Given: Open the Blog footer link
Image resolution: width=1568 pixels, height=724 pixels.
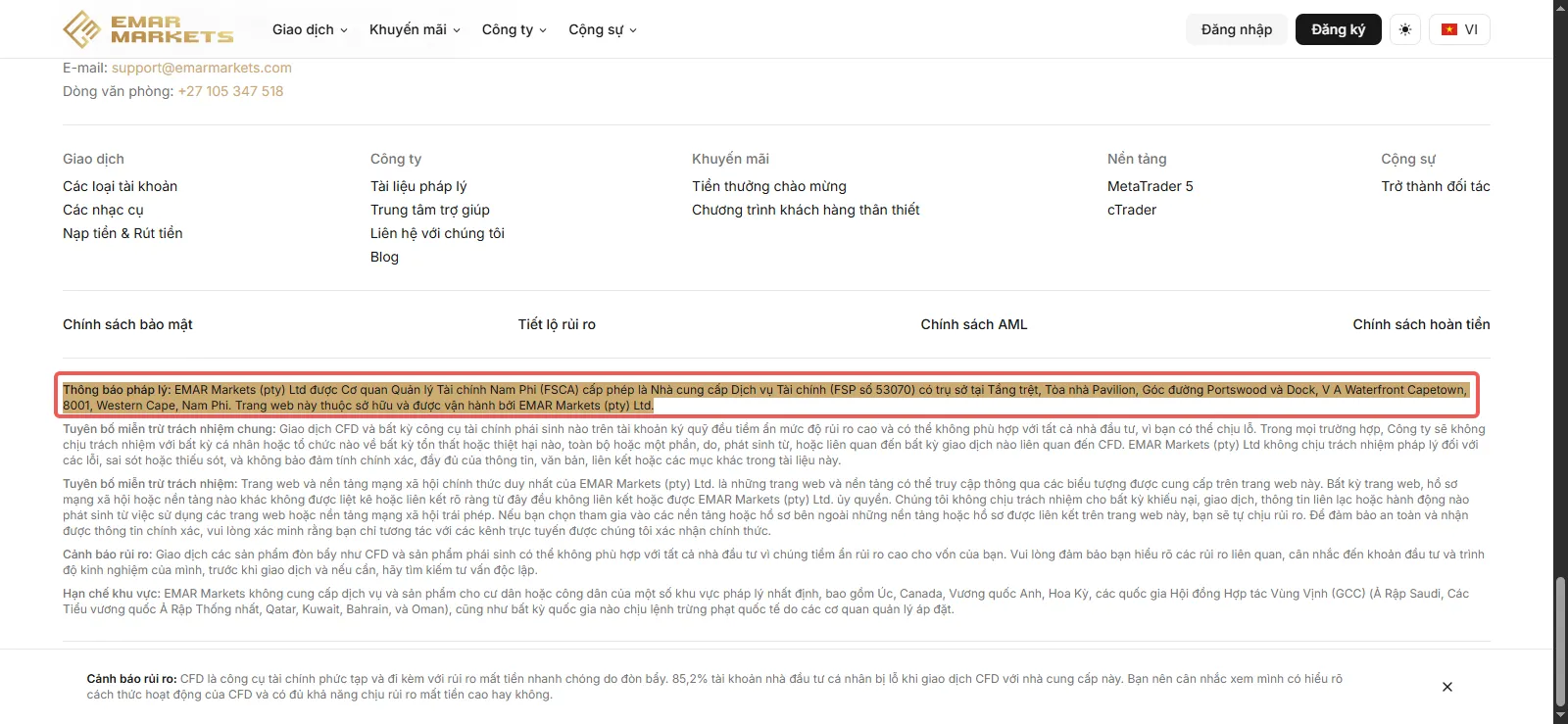Looking at the screenshot, I should click(x=384, y=257).
